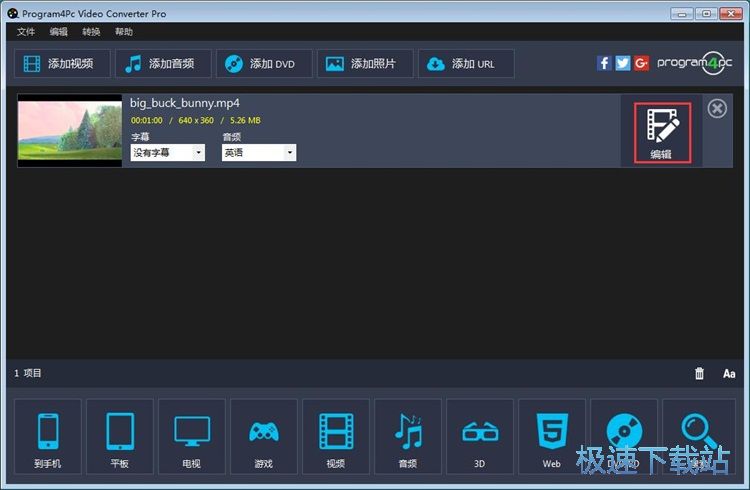The width and height of the screenshot is (750, 490).
Task: Choose the 电视 TV output category
Action: pyautogui.click(x=192, y=437)
